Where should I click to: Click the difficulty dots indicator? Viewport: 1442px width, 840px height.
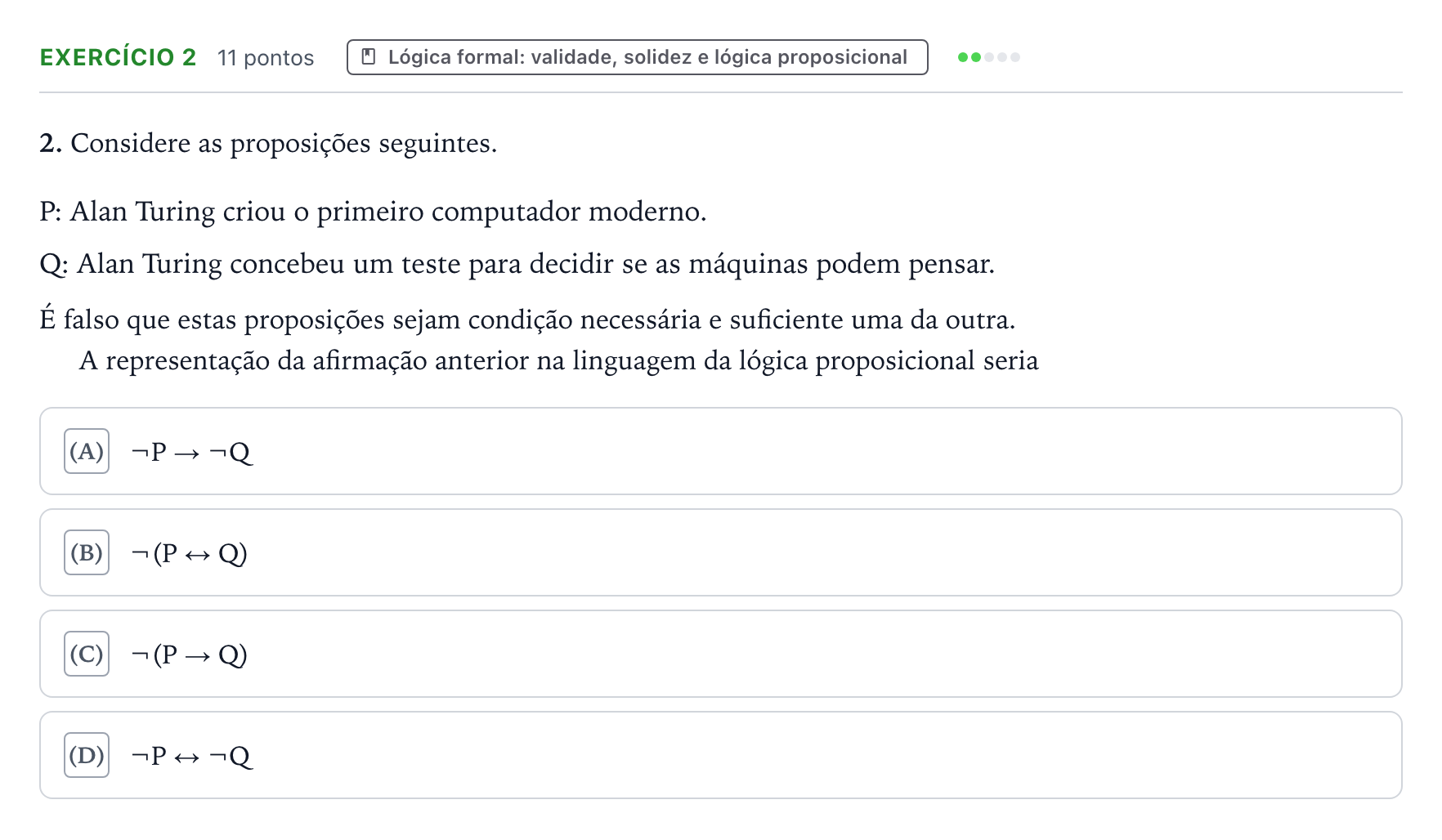click(989, 57)
